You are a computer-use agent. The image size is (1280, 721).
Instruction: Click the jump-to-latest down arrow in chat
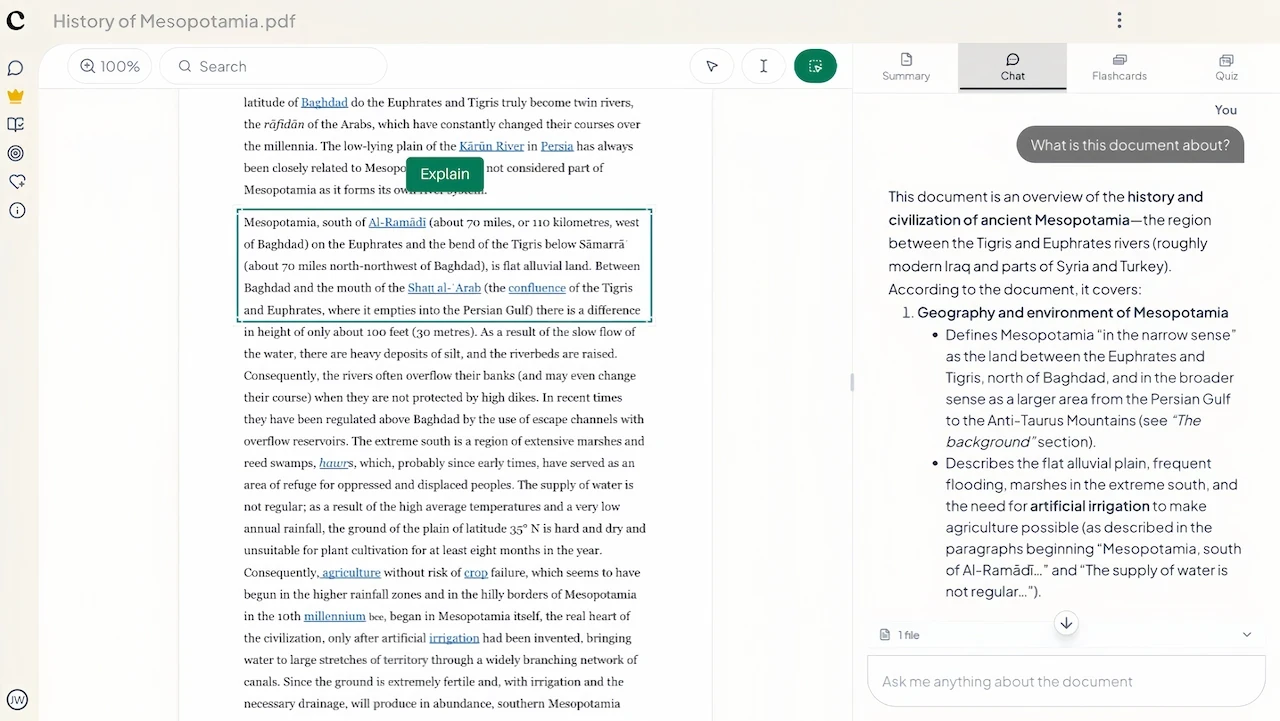[x=1066, y=623]
